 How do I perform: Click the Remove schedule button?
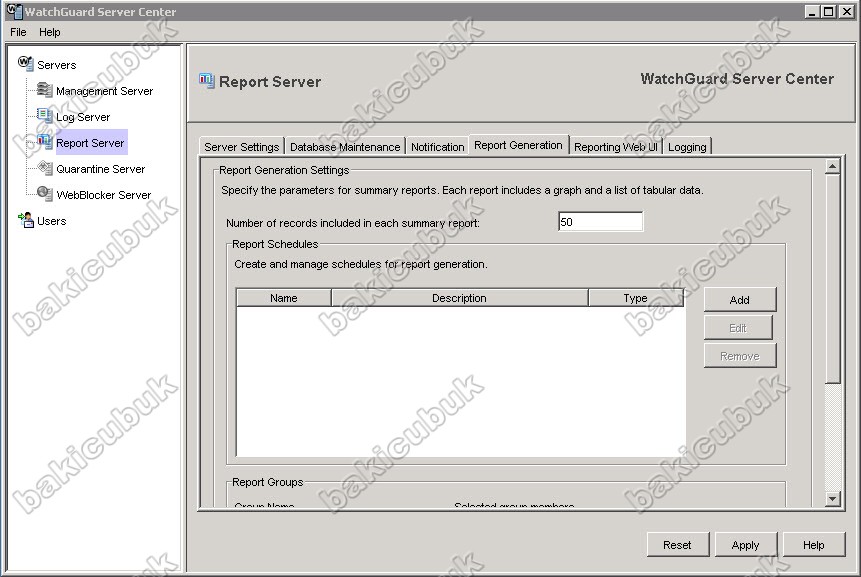(x=740, y=356)
